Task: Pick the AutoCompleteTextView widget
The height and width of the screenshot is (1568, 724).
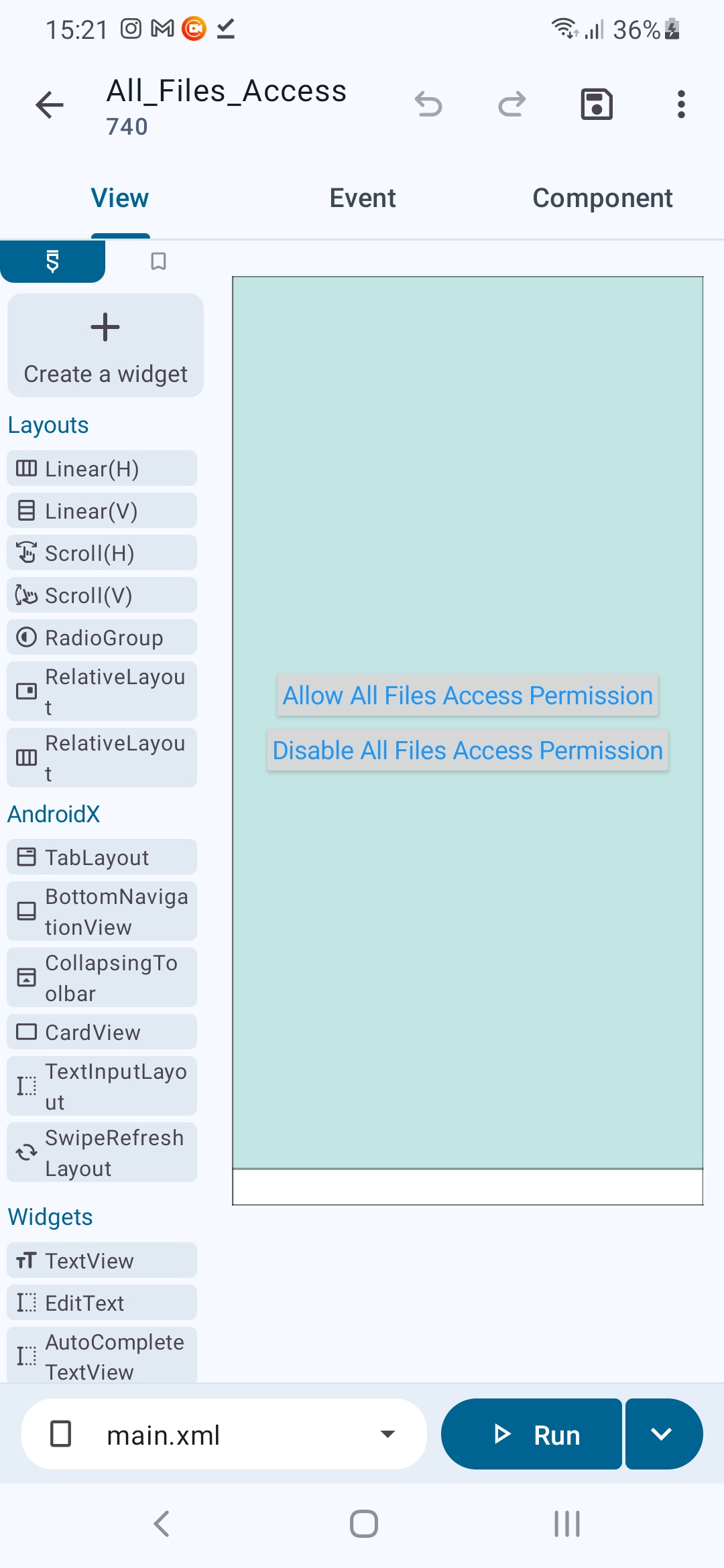Action: tap(102, 1356)
